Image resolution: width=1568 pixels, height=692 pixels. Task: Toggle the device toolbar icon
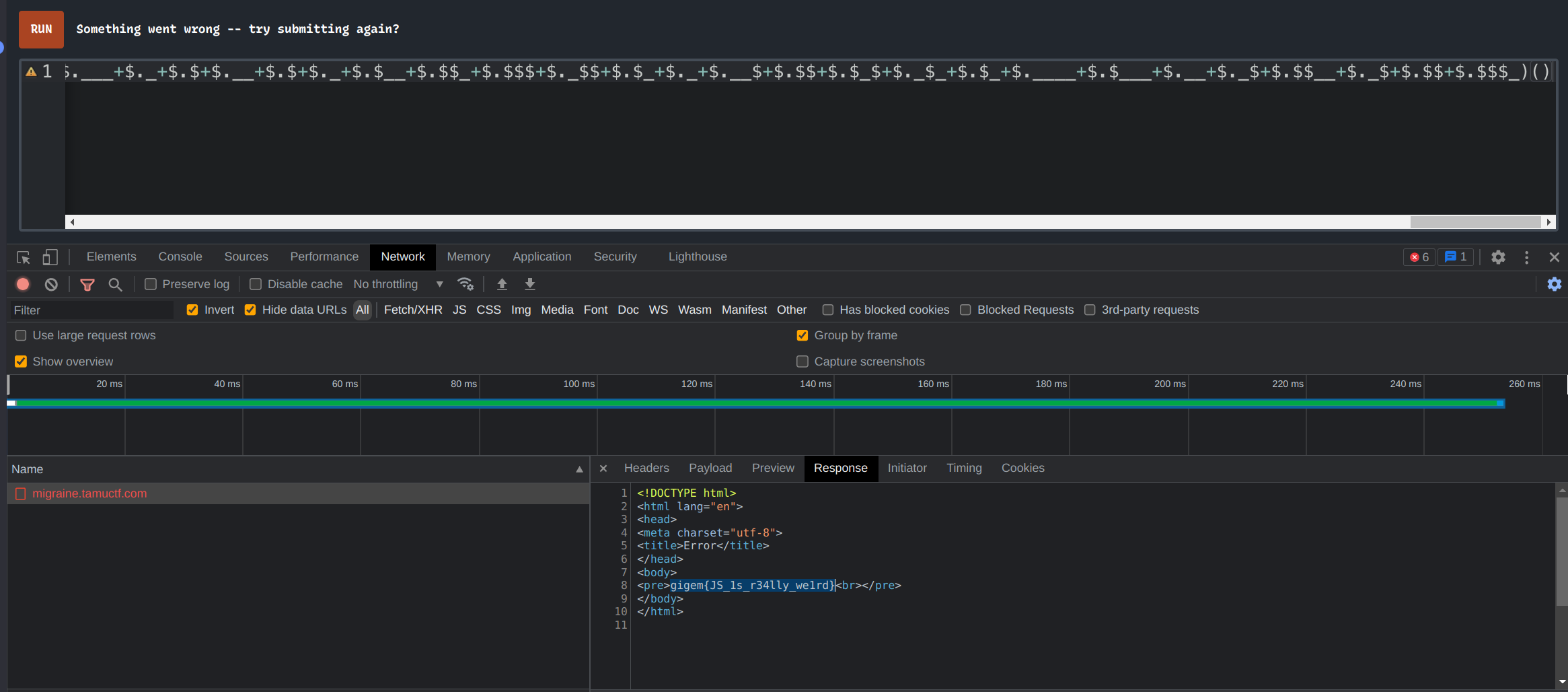pos(50,257)
